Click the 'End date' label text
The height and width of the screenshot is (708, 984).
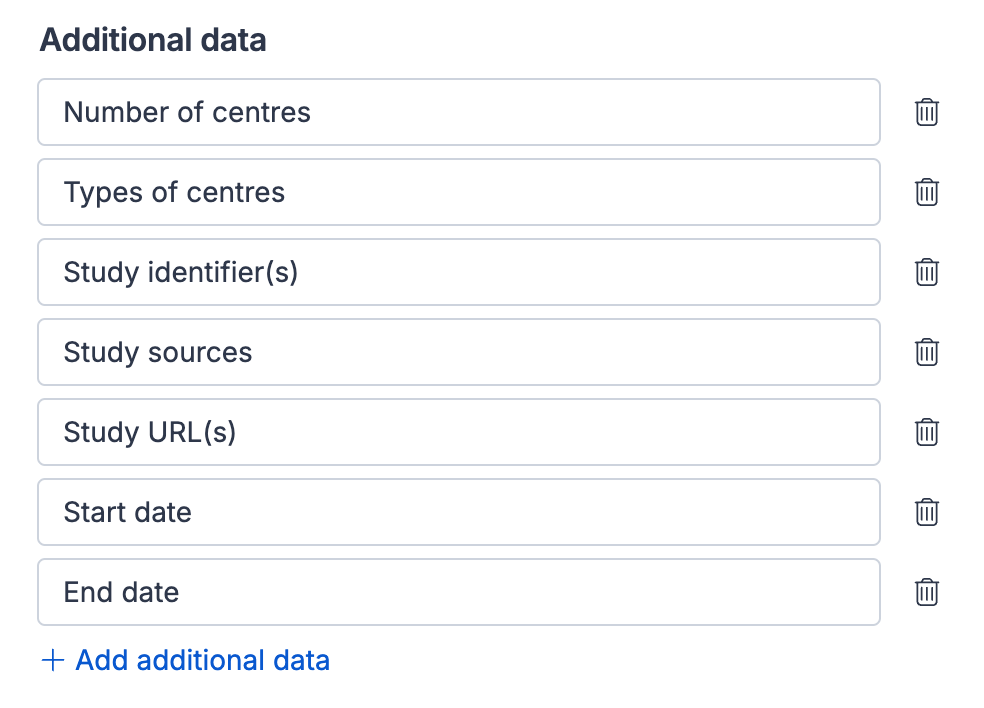[121, 592]
